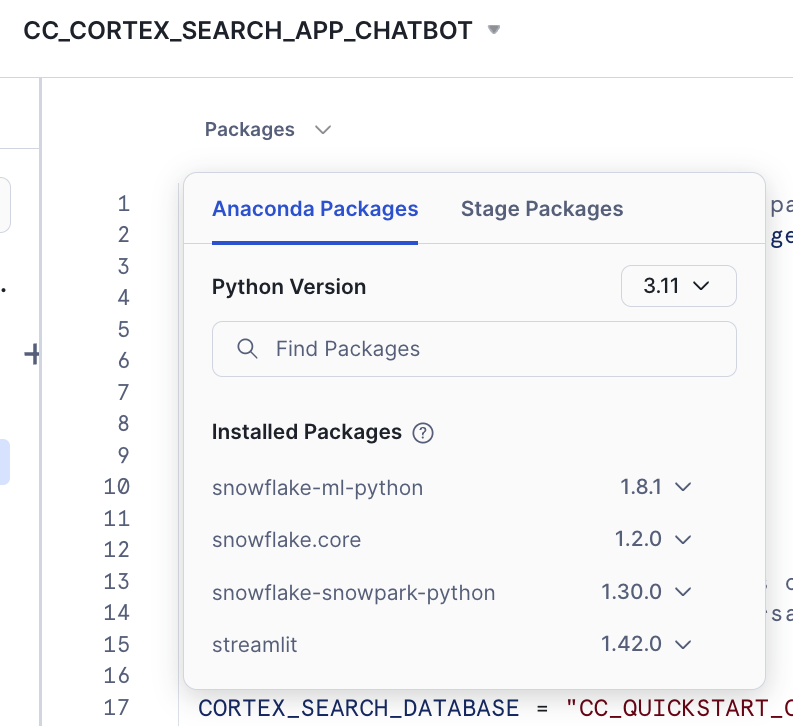Click the CORTEX_SEARCH_DATABASE code line
793x726 pixels.
[x=358, y=708]
